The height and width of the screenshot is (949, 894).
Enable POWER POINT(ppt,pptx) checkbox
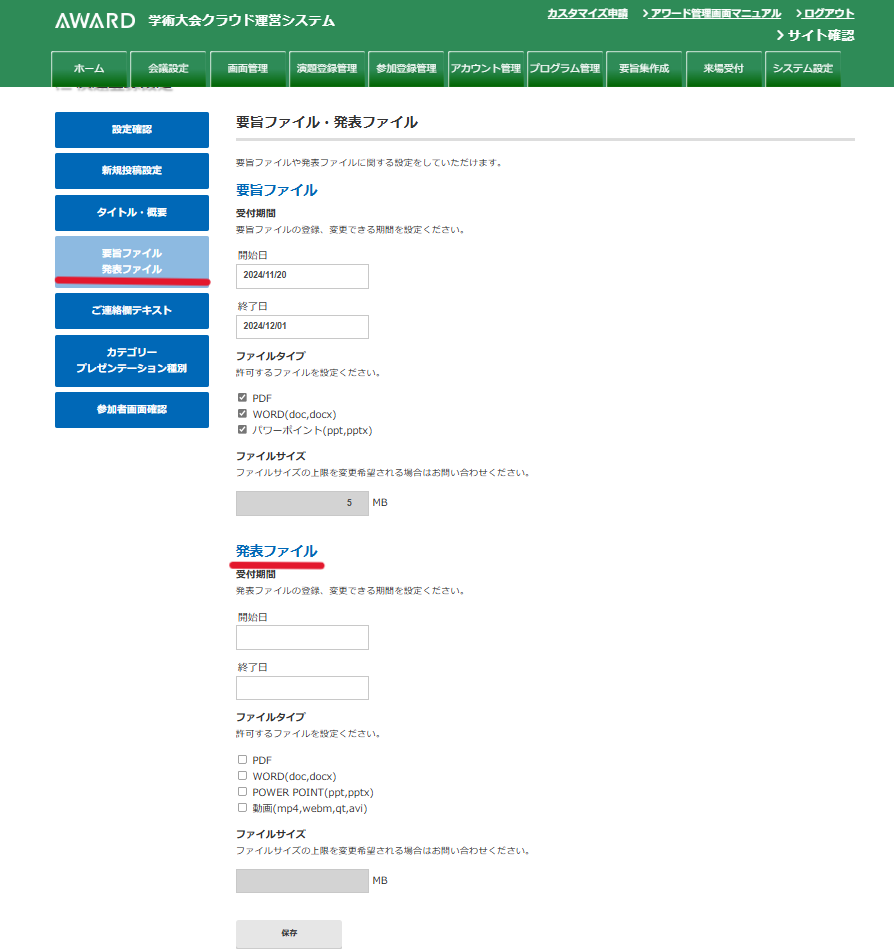click(x=242, y=792)
